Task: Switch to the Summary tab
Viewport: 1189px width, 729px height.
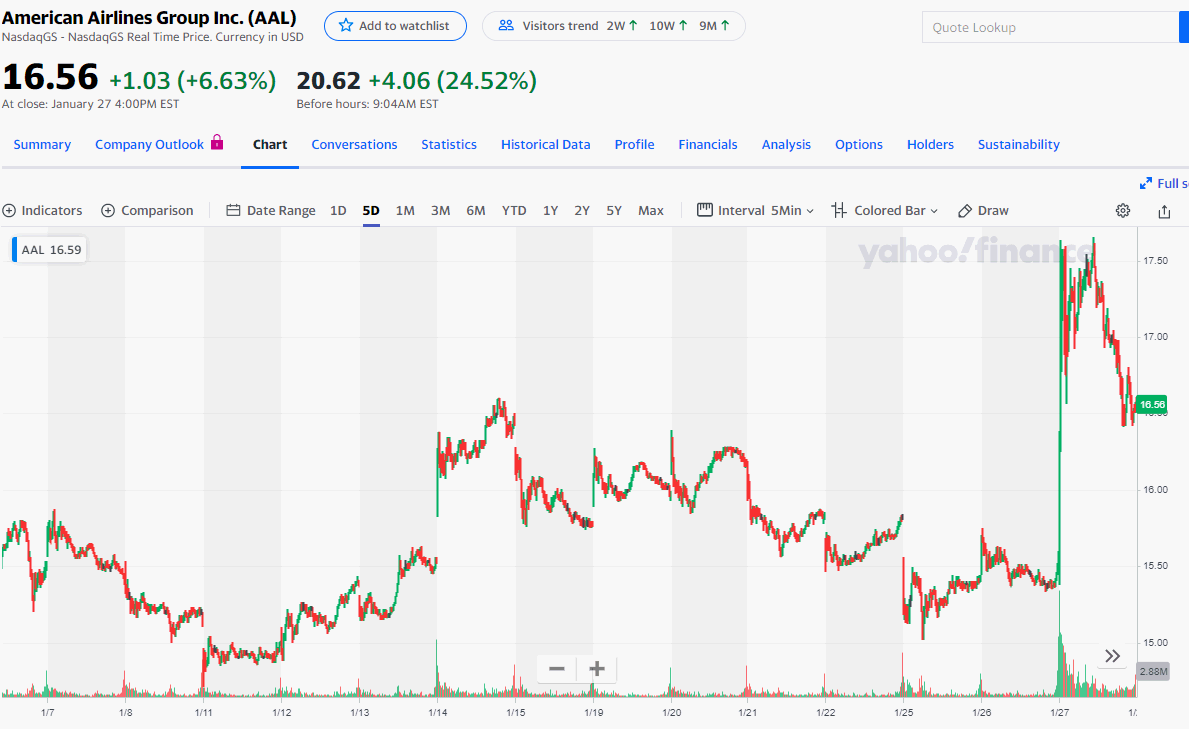Action: 42,144
